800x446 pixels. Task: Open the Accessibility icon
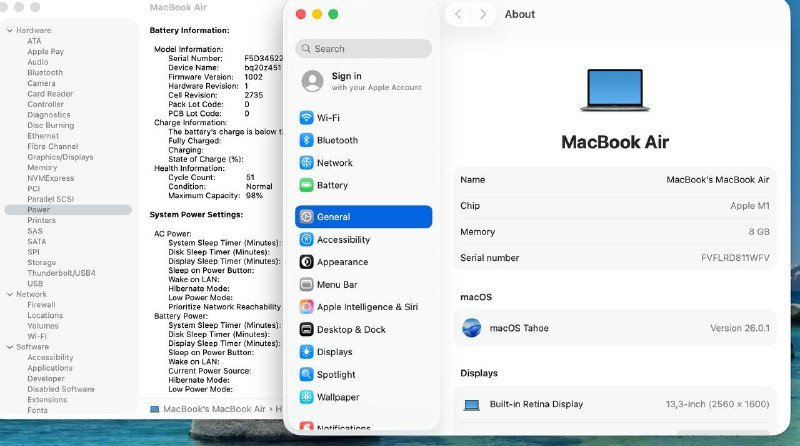(x=306, y=239)
